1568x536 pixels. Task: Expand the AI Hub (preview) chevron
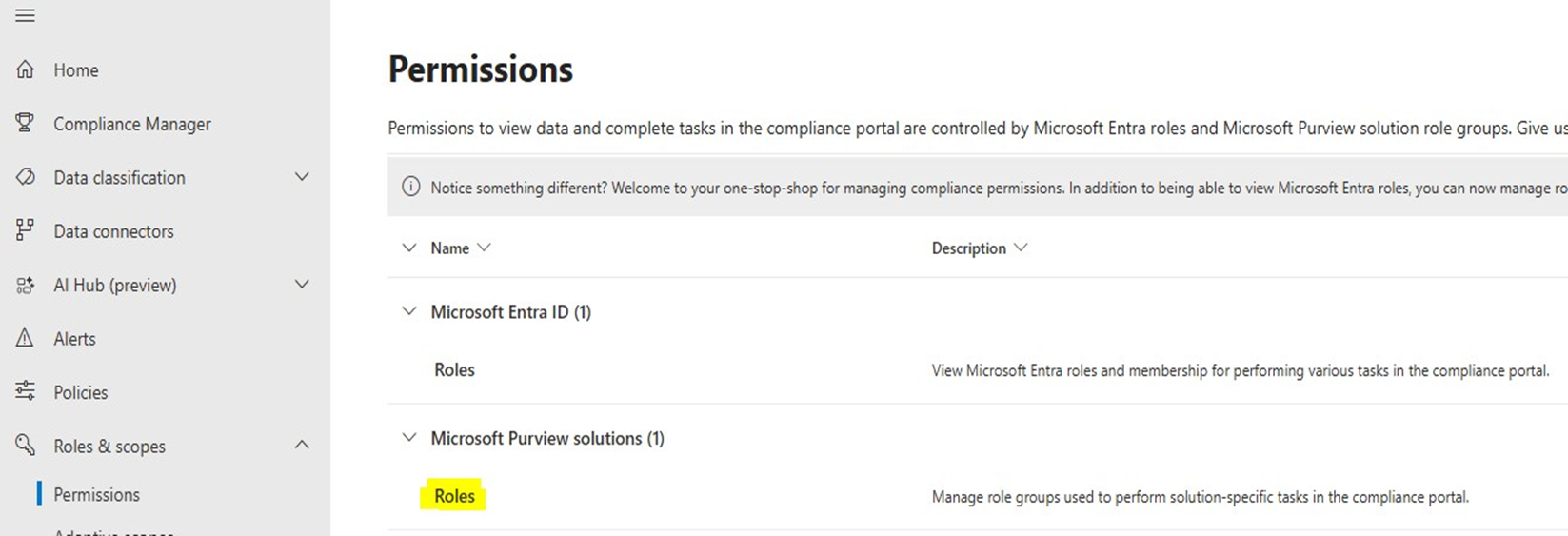(302, 285)
